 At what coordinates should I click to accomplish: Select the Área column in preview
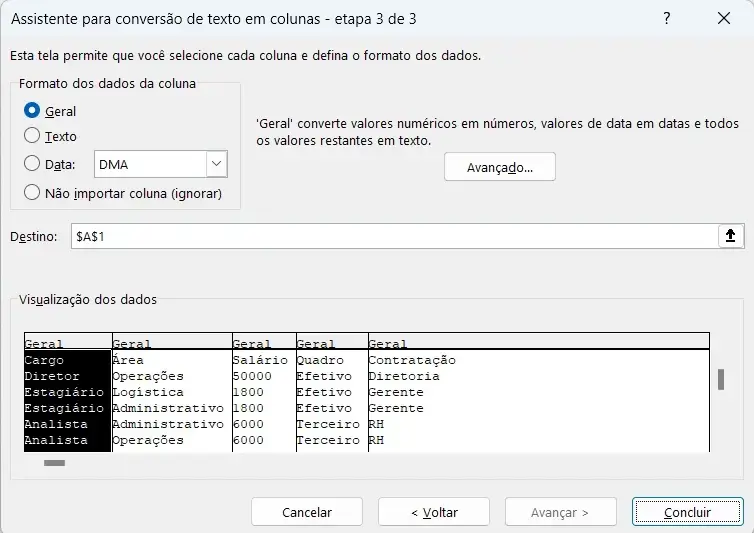coord(128,360)
